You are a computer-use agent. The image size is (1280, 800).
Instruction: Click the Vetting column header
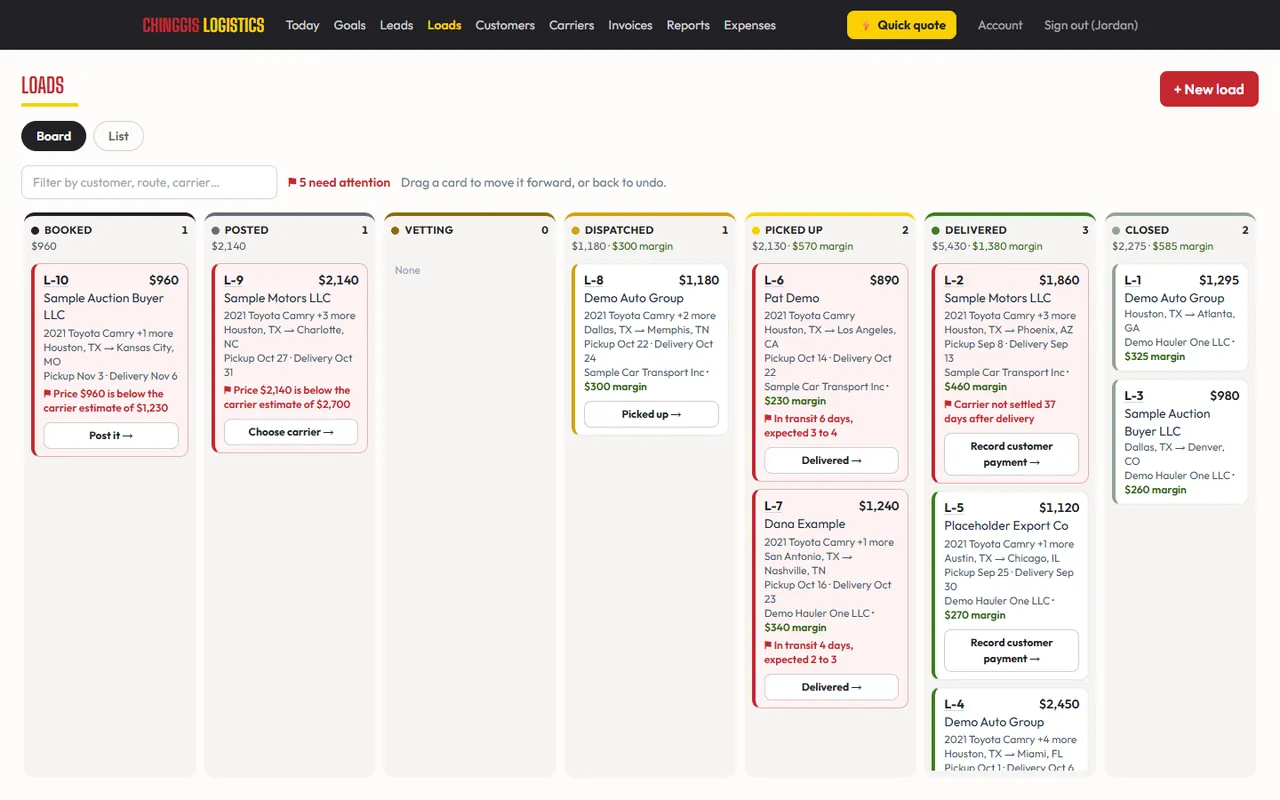click(x=470, y=231)
